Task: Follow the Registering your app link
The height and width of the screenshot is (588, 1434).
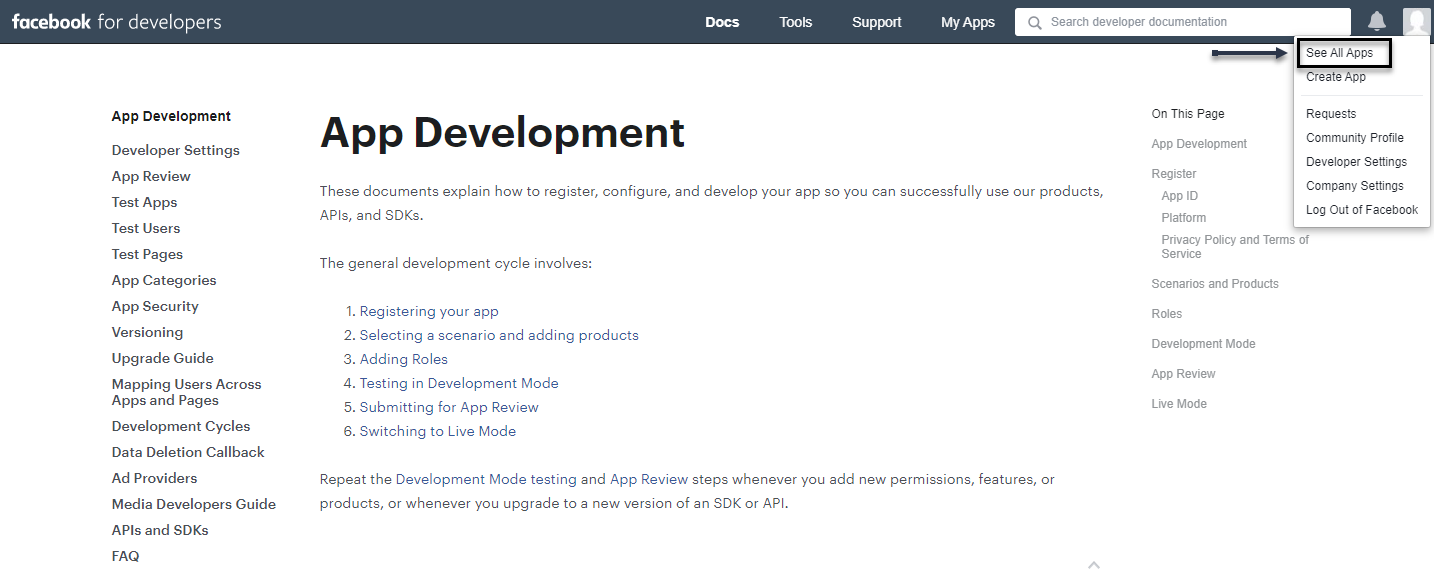Action: (x=429, y=311)
